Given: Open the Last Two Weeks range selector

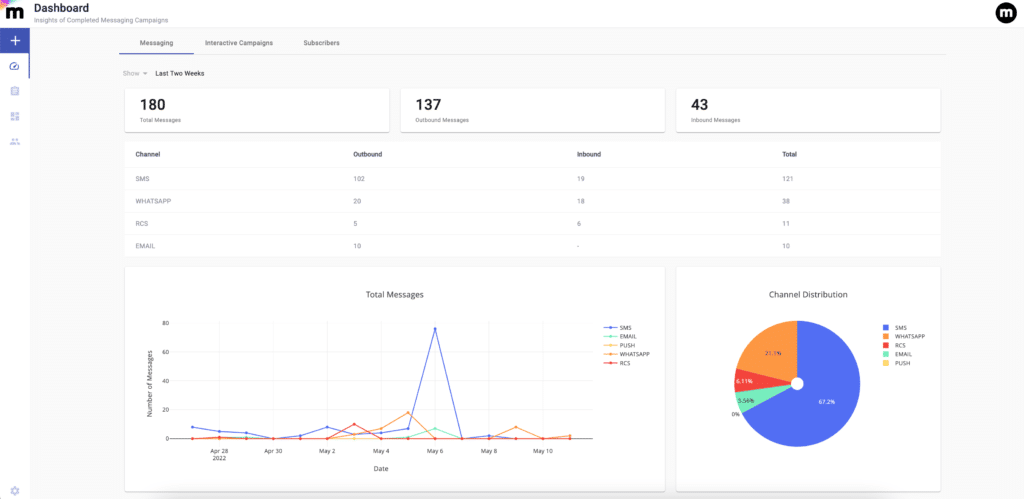Looking at the screenshot, I should 180,74.
